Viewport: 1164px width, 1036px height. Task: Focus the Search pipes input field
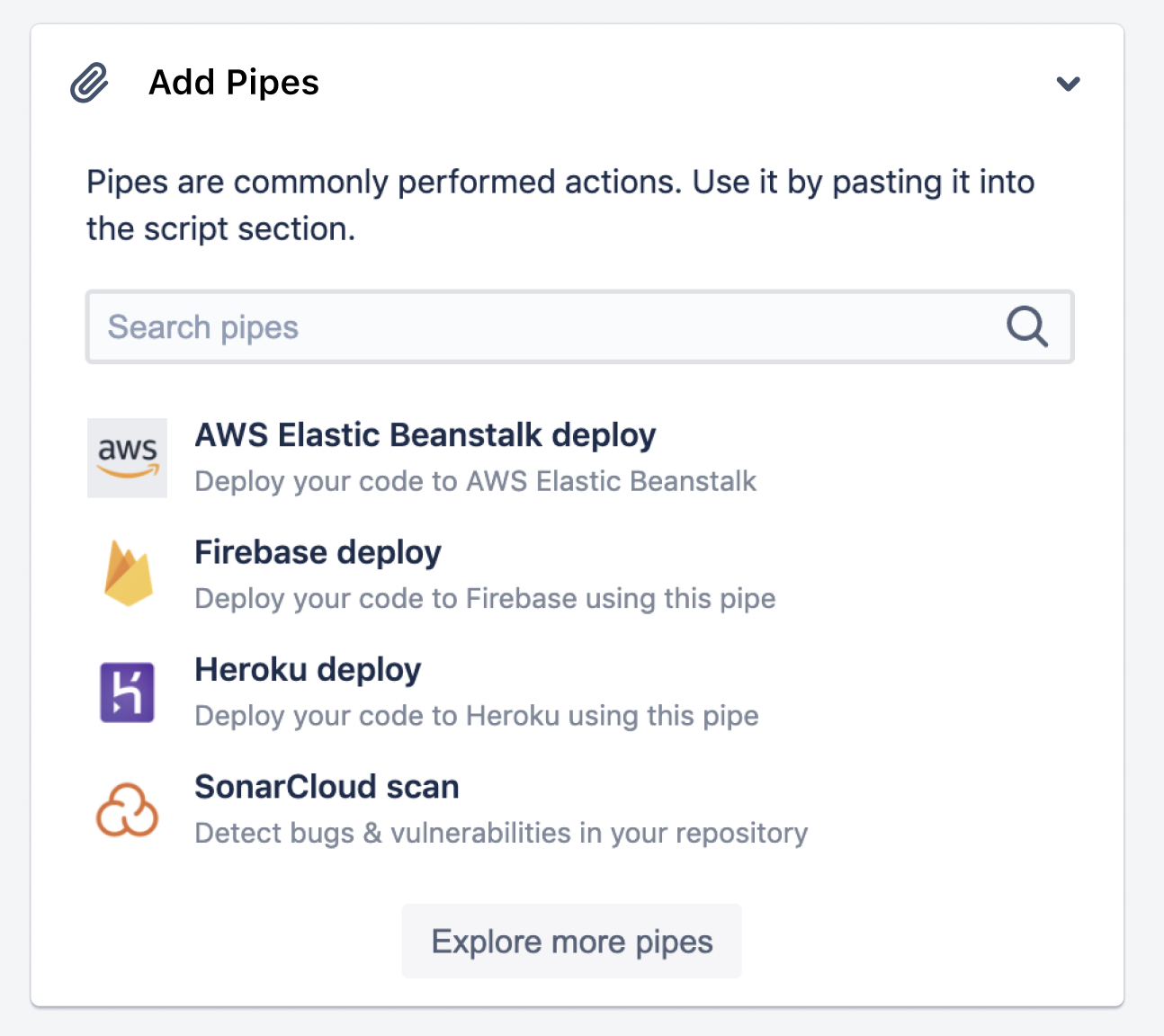tap(540, 327)
